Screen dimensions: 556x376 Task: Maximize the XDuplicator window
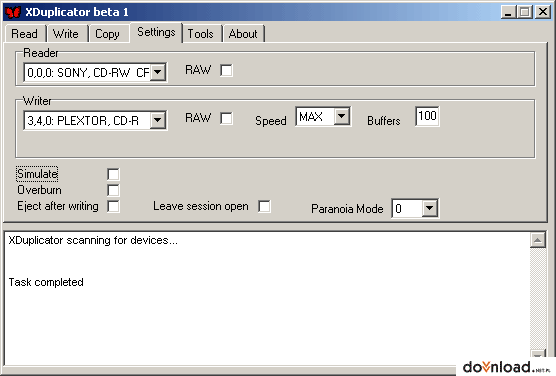(525, 12)
